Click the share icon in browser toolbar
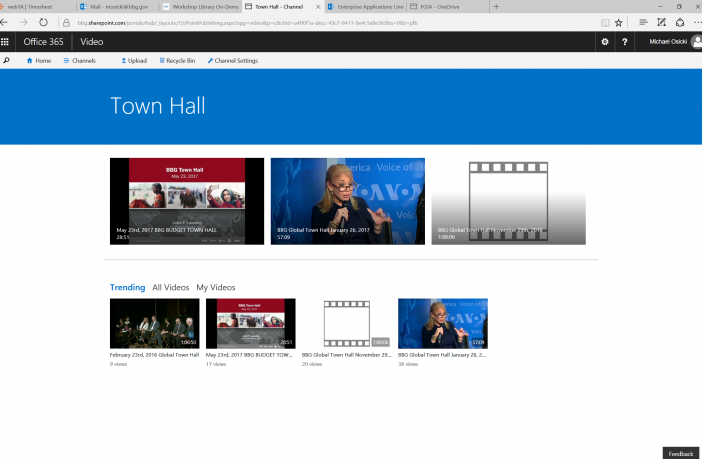 [x=680, y=22]
